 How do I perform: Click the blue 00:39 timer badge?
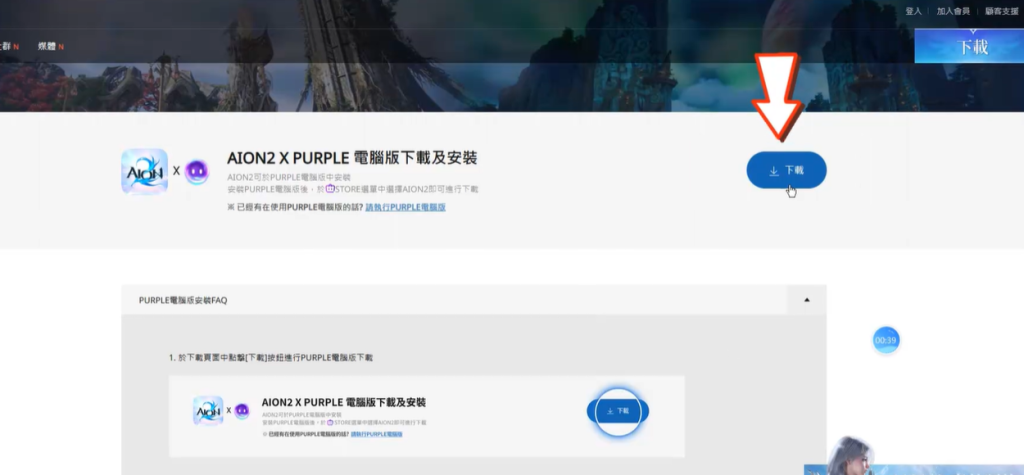click(885, 340)
